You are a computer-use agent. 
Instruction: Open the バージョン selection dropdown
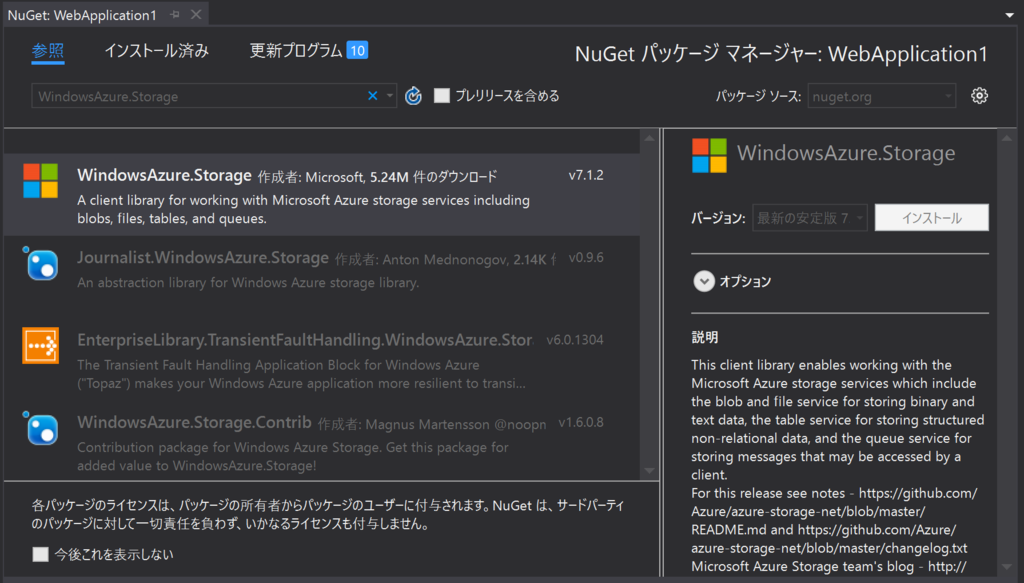810,217
